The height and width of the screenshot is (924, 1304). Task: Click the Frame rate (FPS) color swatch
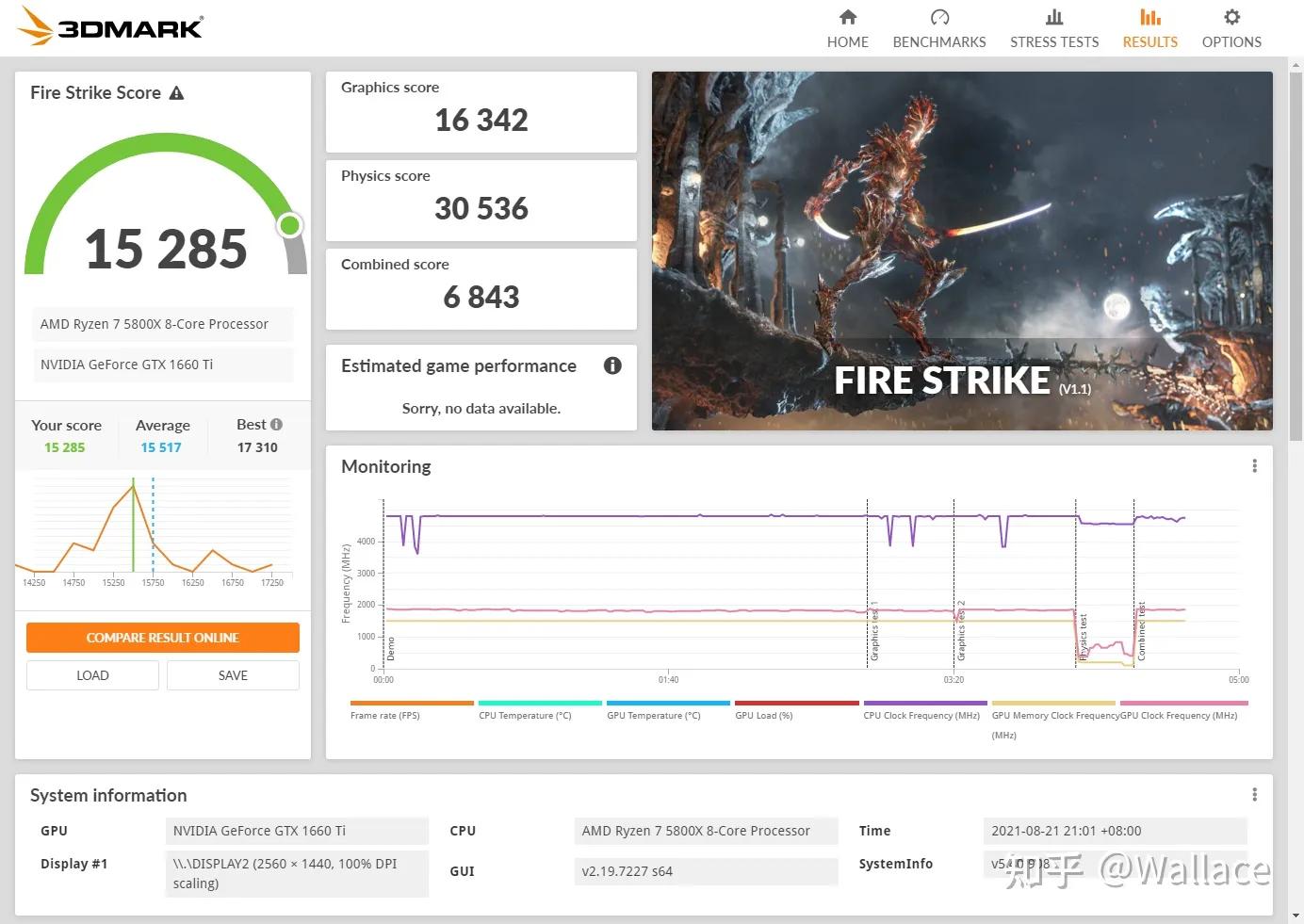412,704
